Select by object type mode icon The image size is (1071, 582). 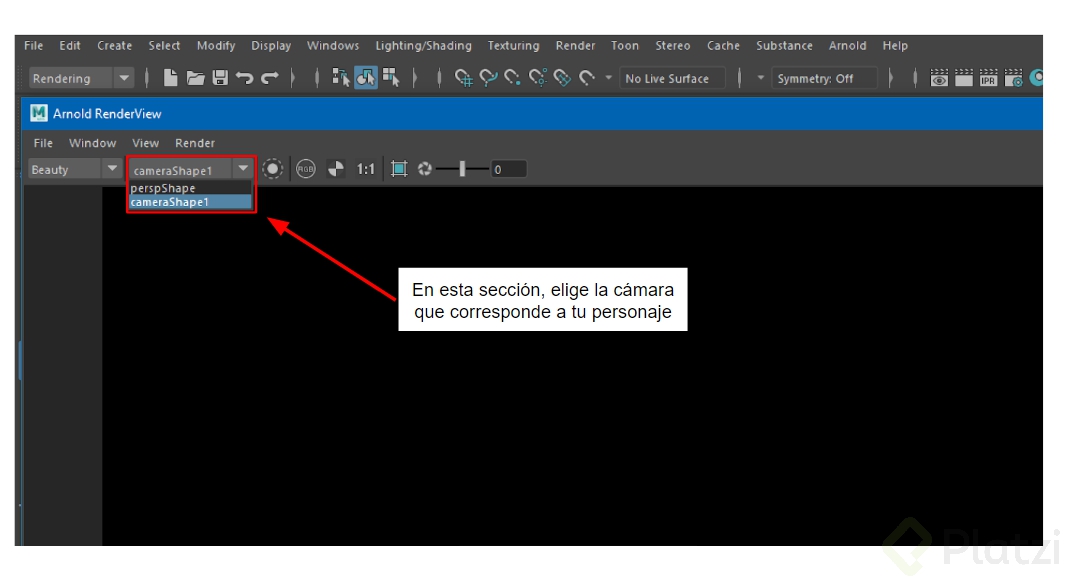click(365, 78)
